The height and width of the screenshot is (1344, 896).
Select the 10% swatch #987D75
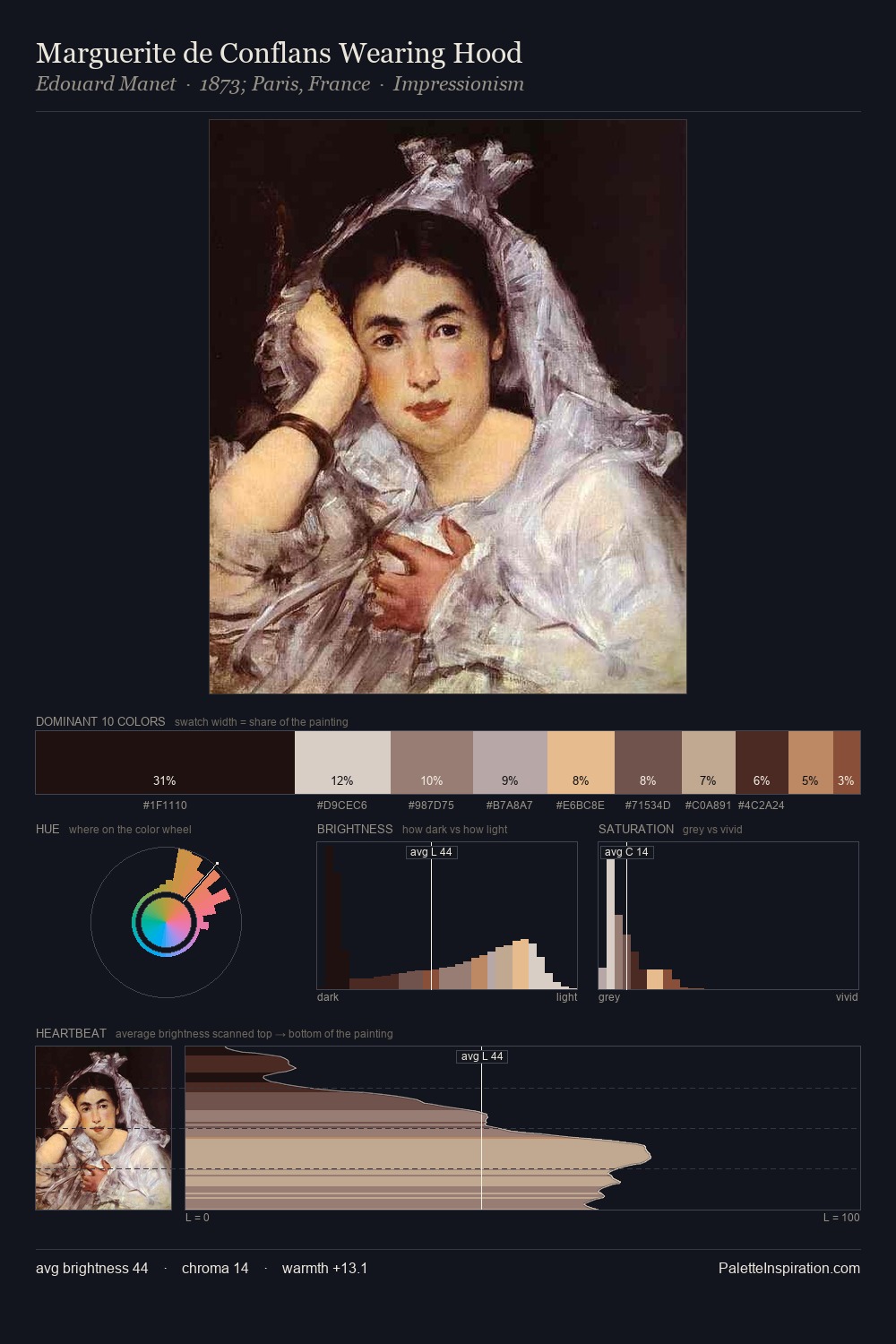click(x=432, y=762)
